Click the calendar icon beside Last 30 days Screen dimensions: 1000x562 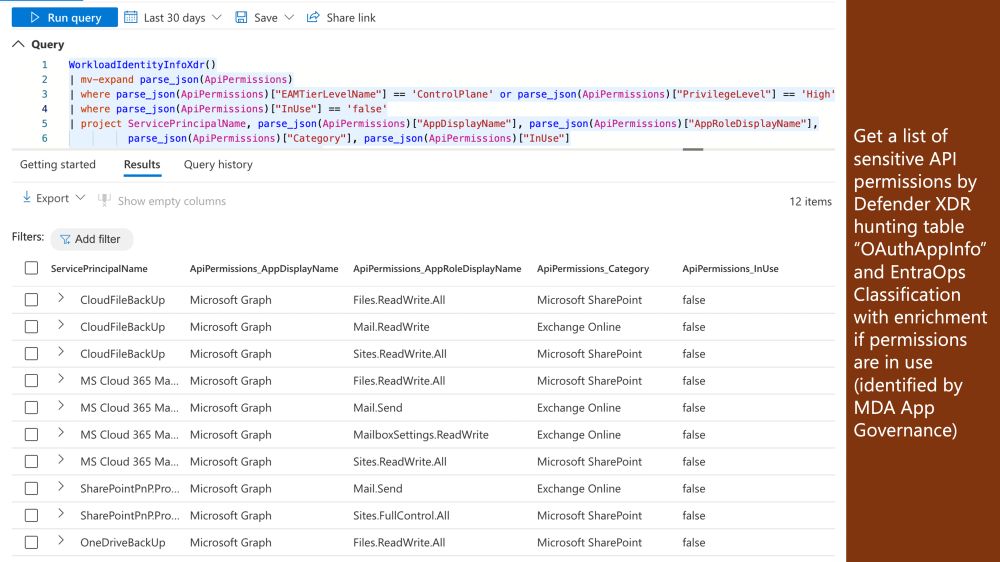[x=131, y=17]
